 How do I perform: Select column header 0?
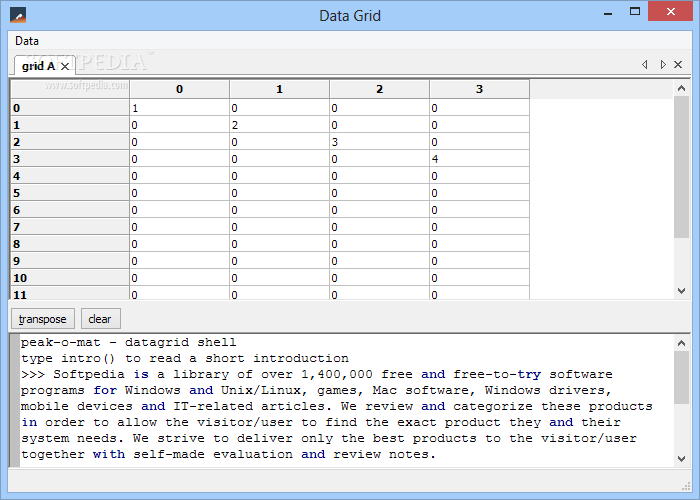click(x=179, y=89)
